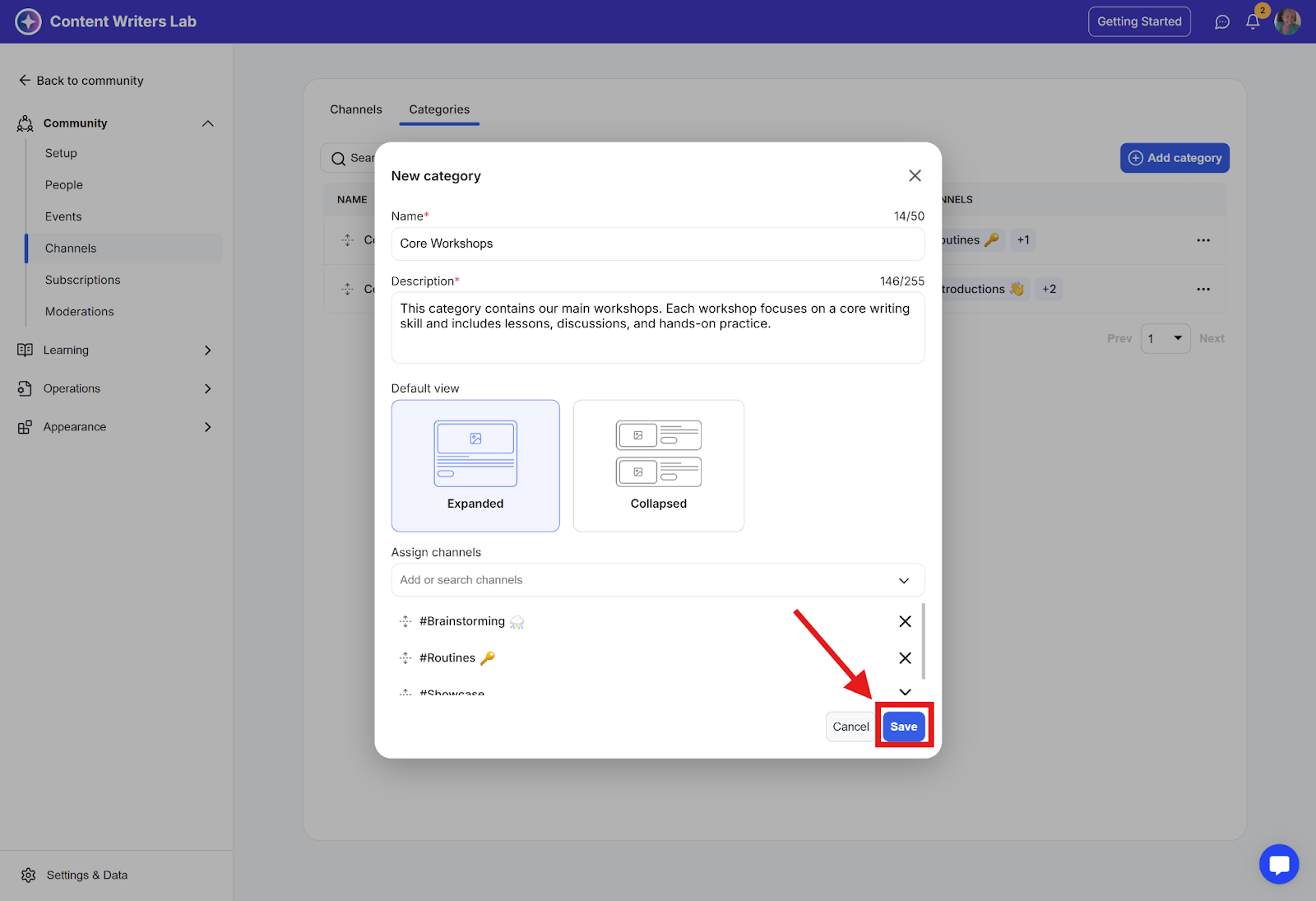Open Subscriptions in the sidebar
The image size is (1316, 901).
[83, 280]
